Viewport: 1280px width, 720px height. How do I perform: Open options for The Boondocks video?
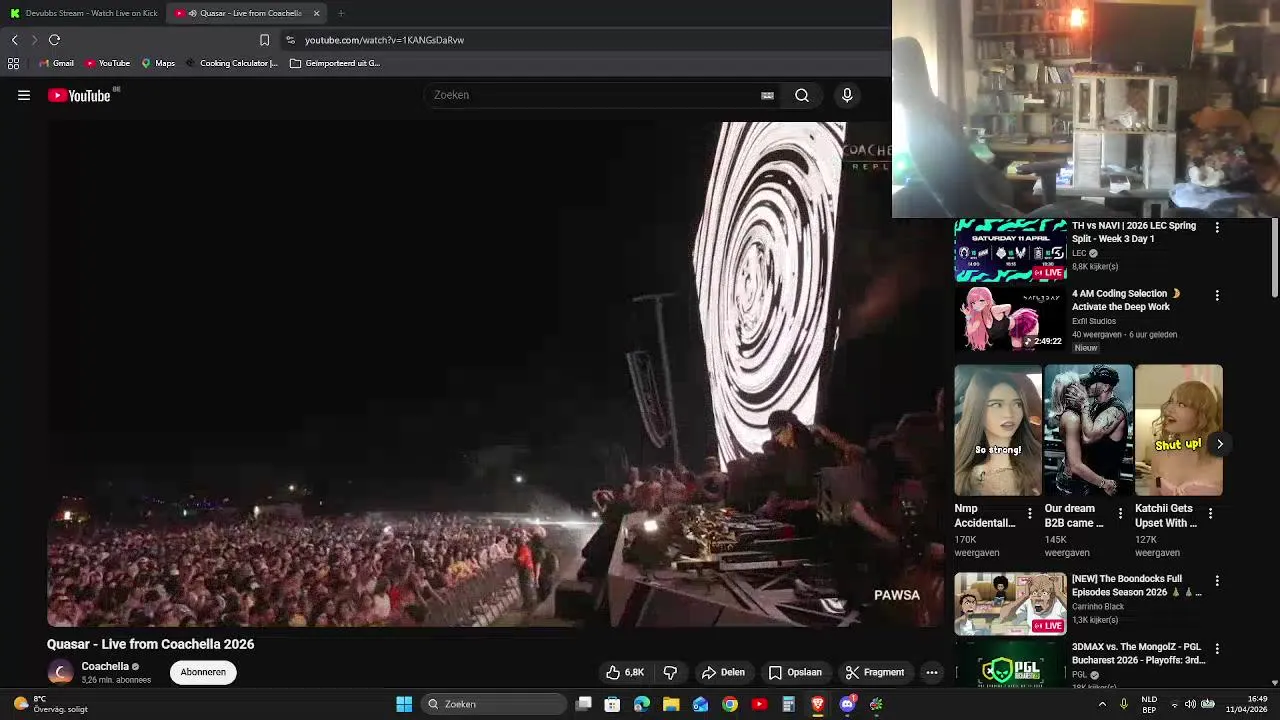1217,581
